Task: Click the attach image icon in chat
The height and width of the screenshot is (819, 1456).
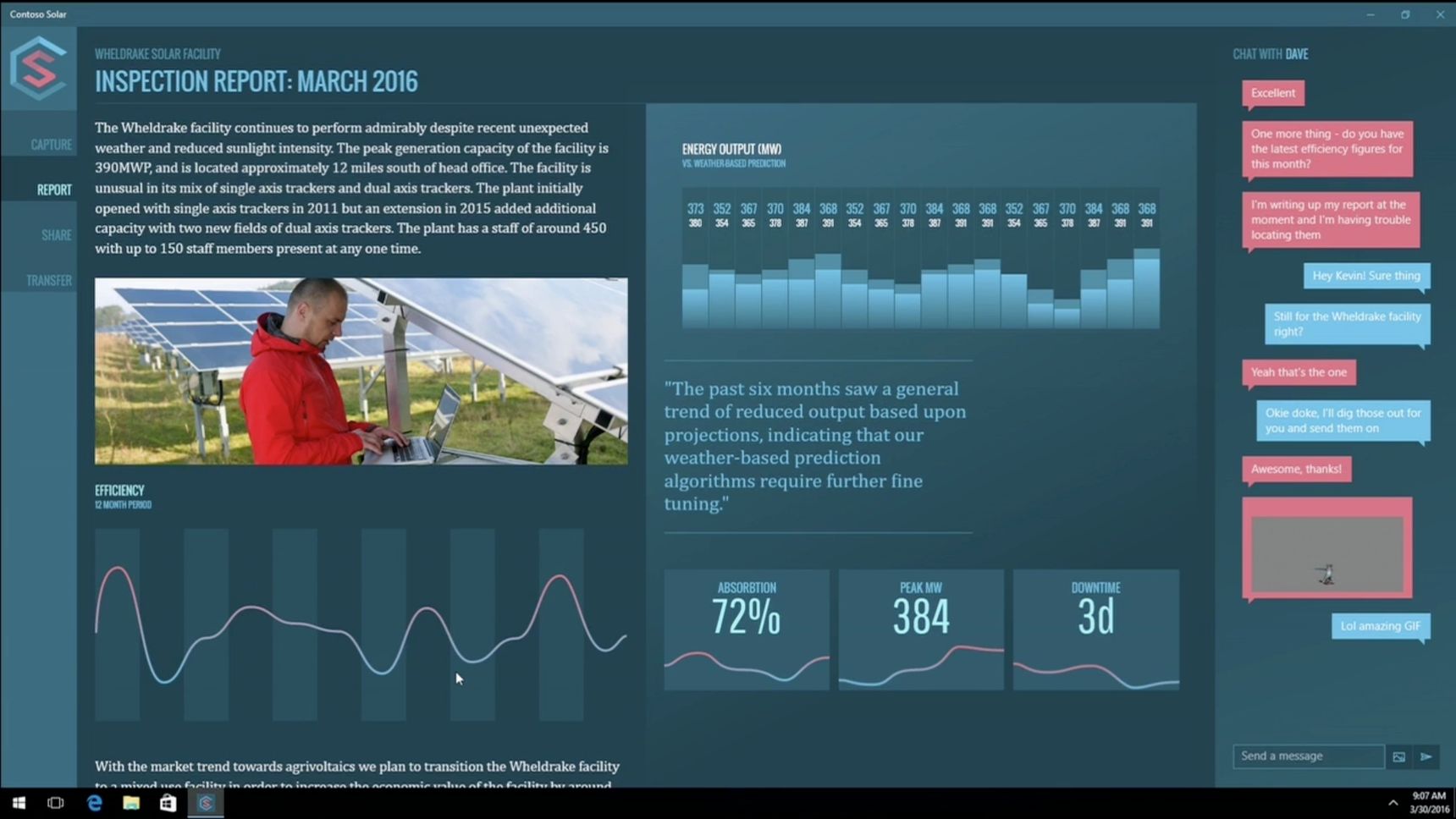Action: (1398, 756)
